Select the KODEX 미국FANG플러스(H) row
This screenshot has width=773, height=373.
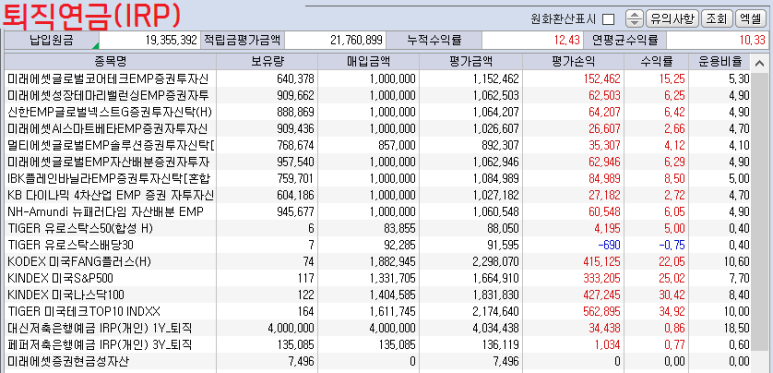[x=377, y=262]
